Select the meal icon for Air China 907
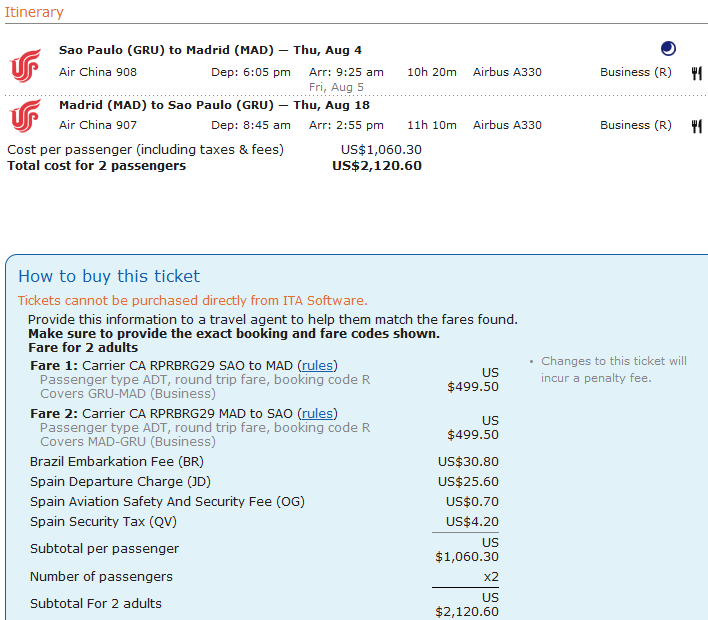The image size is (708, 620). pyautogui.click(x=696, y=126)
